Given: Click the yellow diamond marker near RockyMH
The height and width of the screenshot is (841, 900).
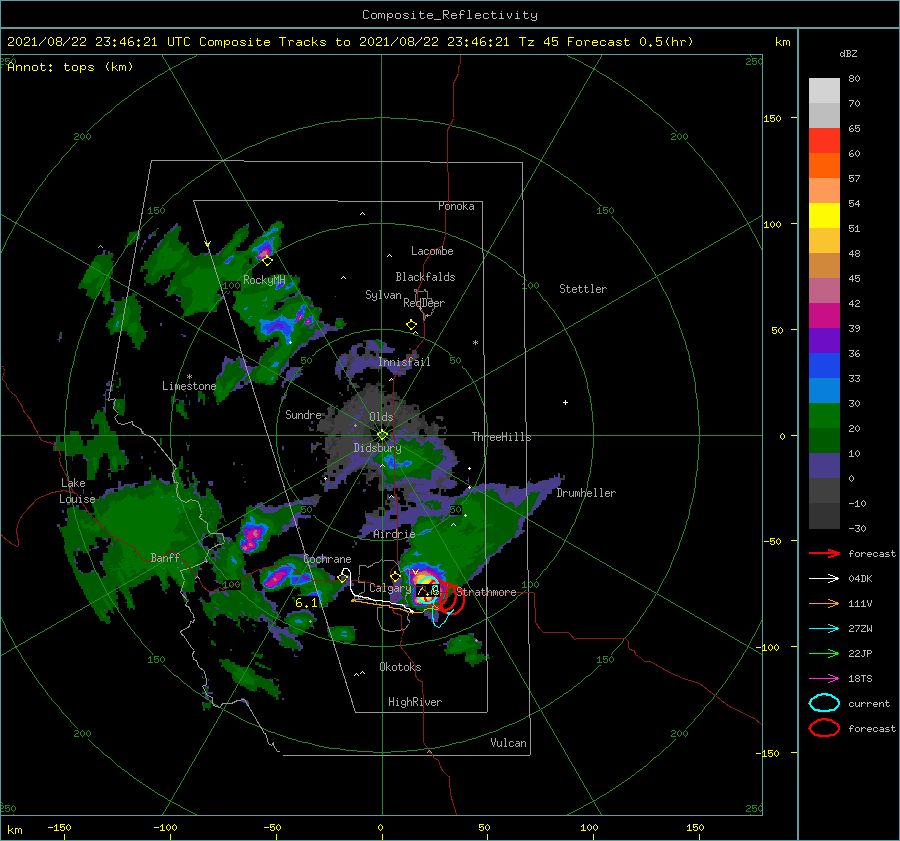Looking at the screenshot, I should [x=267, y=261].
